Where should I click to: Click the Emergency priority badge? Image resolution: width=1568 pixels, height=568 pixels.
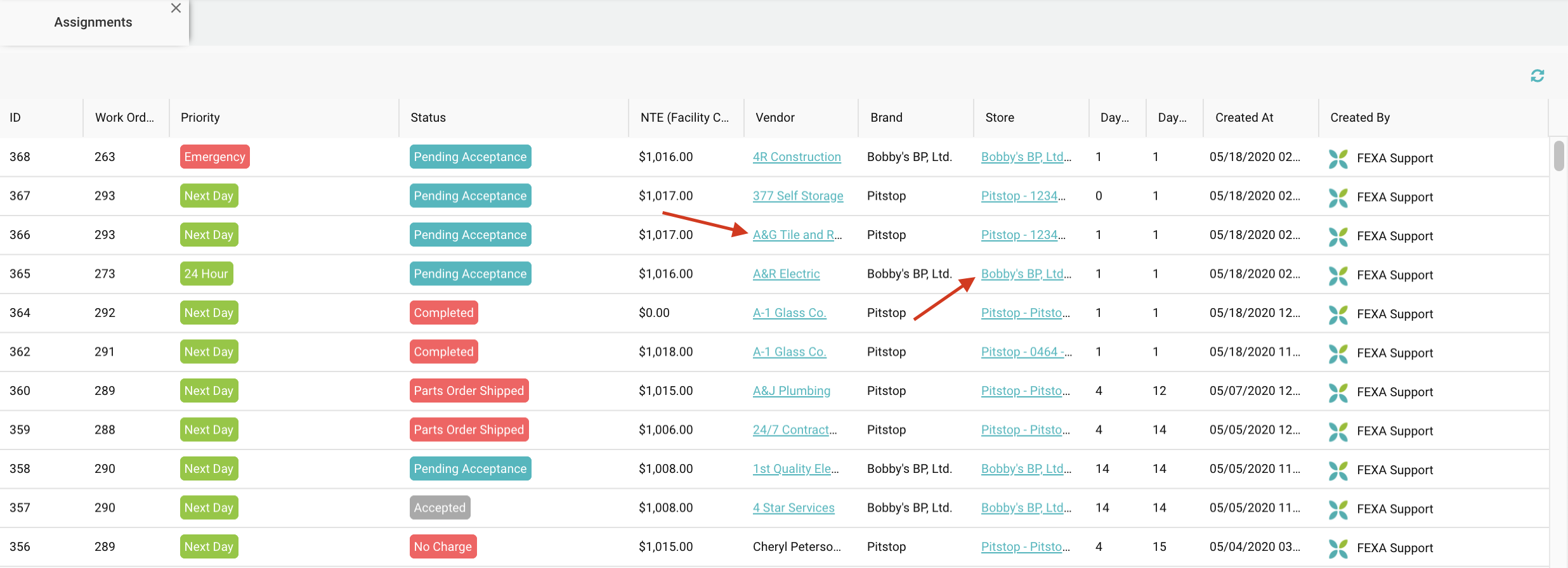point(214,157)
